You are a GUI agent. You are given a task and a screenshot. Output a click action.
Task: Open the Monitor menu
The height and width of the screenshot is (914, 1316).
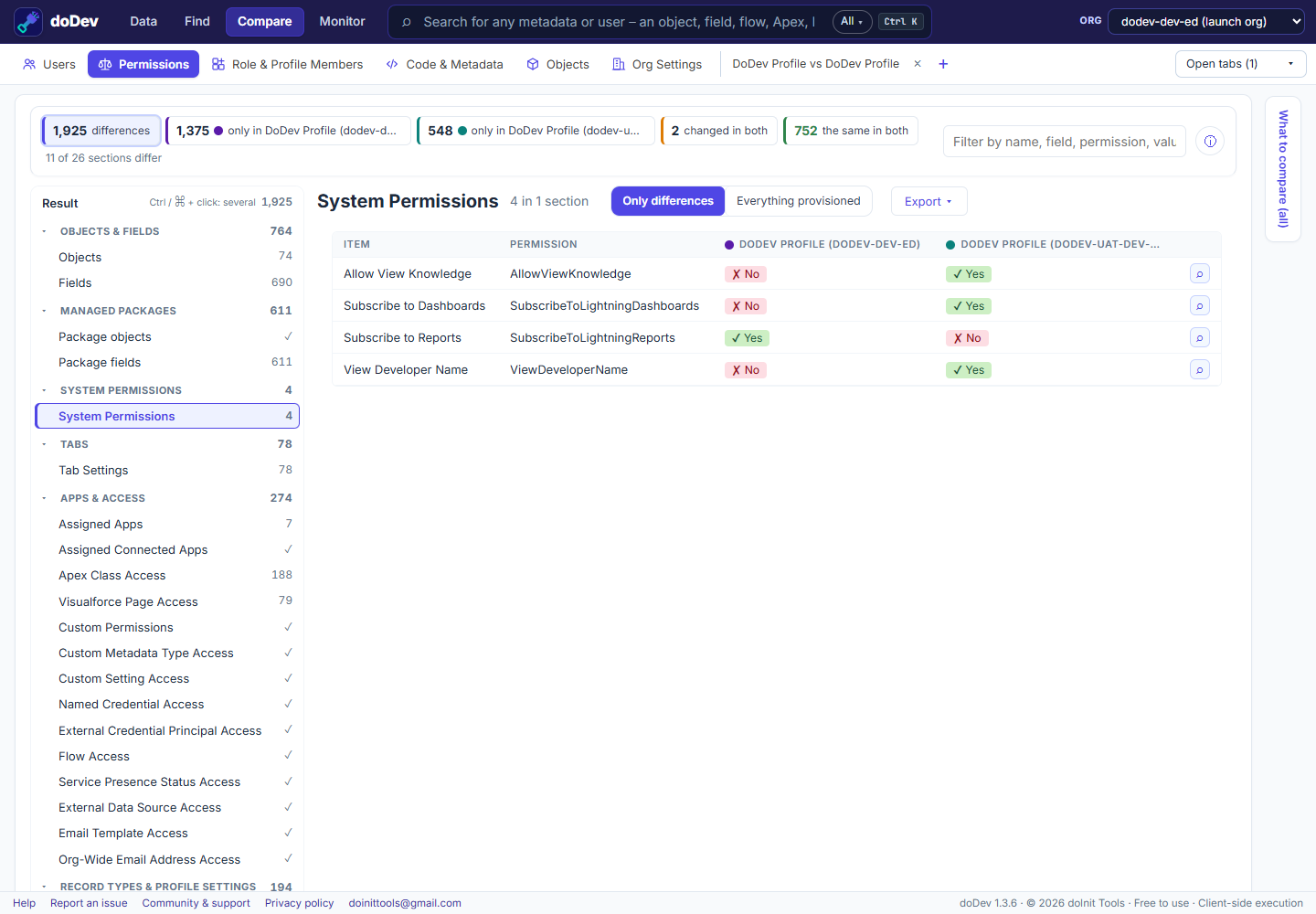click(x=343, y=21)
